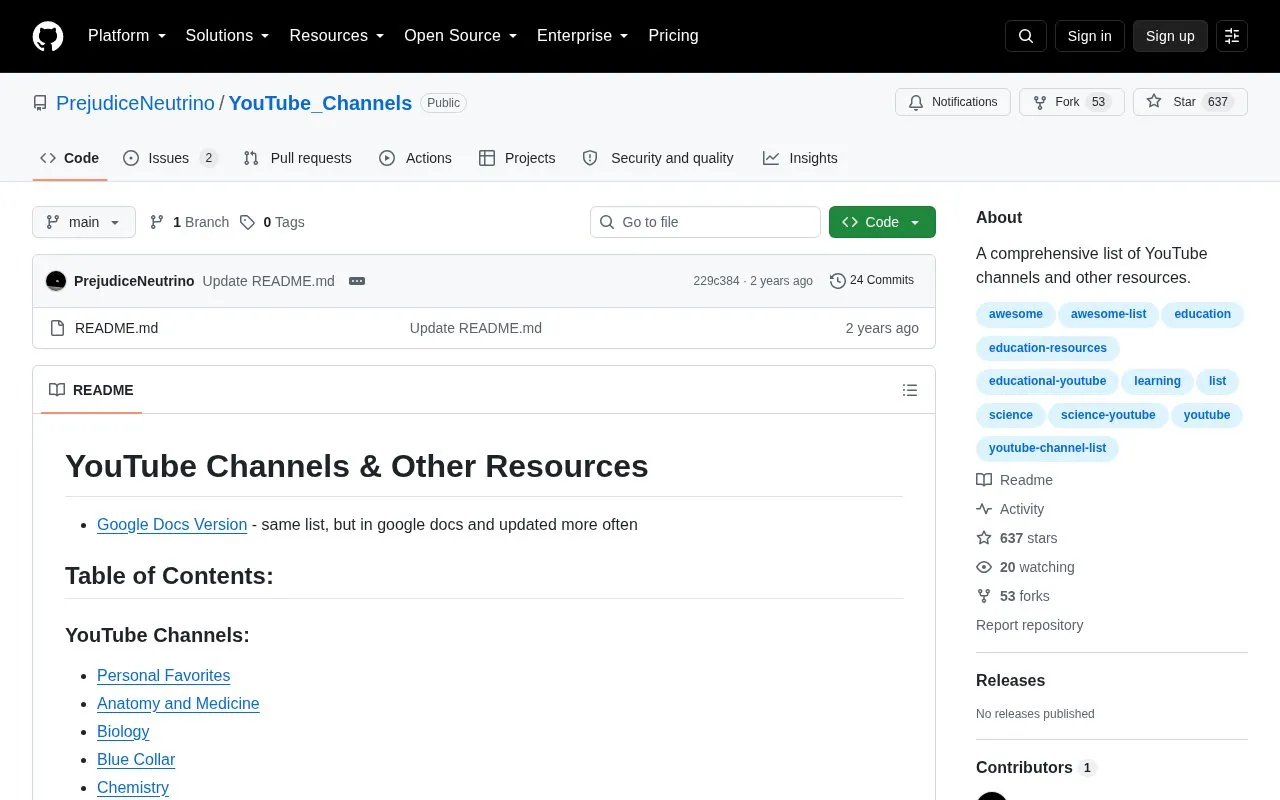The width and height of the screenshot is (1280, 800).
Task: Select the awesome-list topic tag
Action: pyautogui.click(x=1108, y=314)
